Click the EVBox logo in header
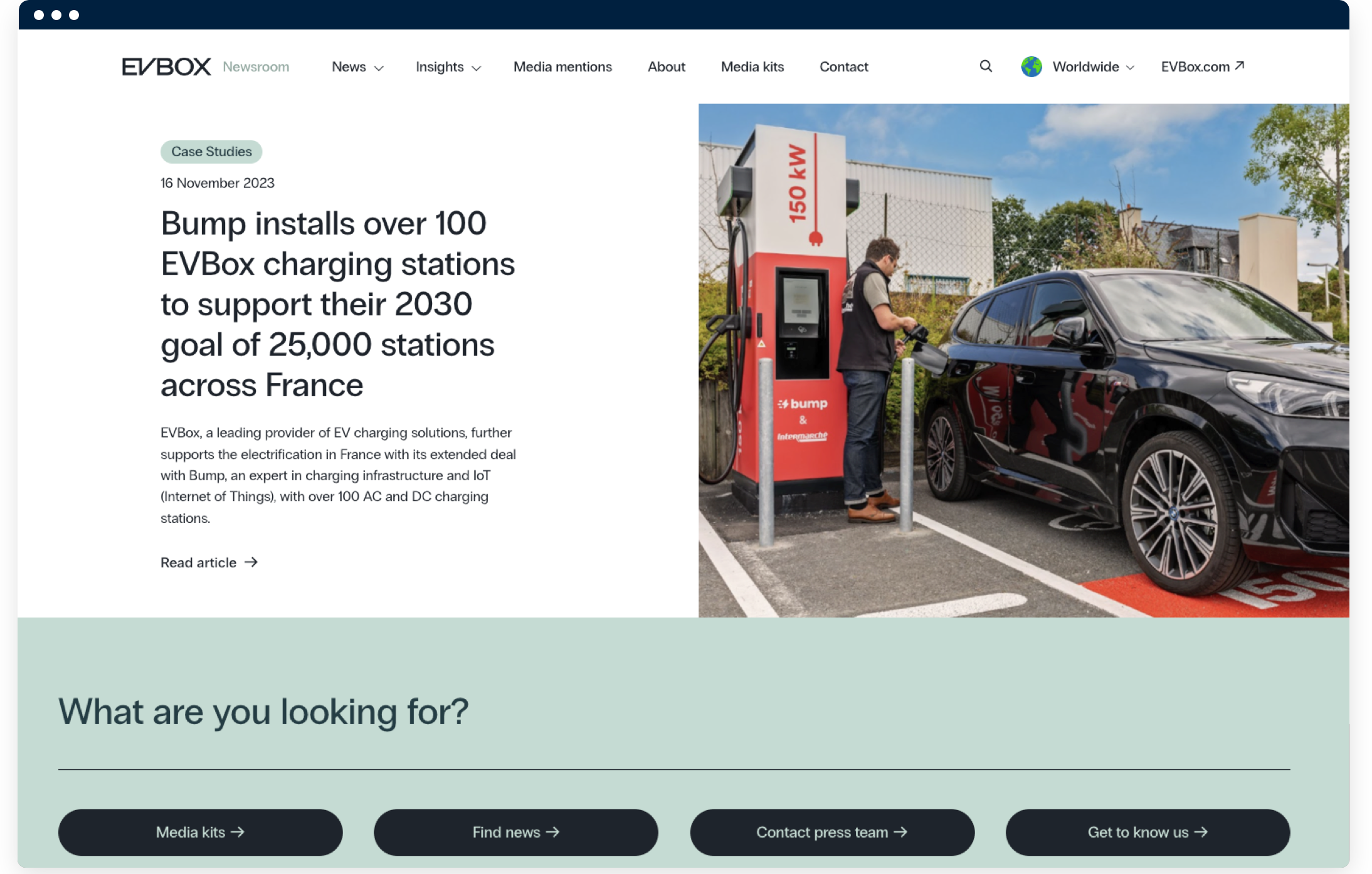This screenshot has height=874, width=1372. pyautogui.click(x=166, y=66)
